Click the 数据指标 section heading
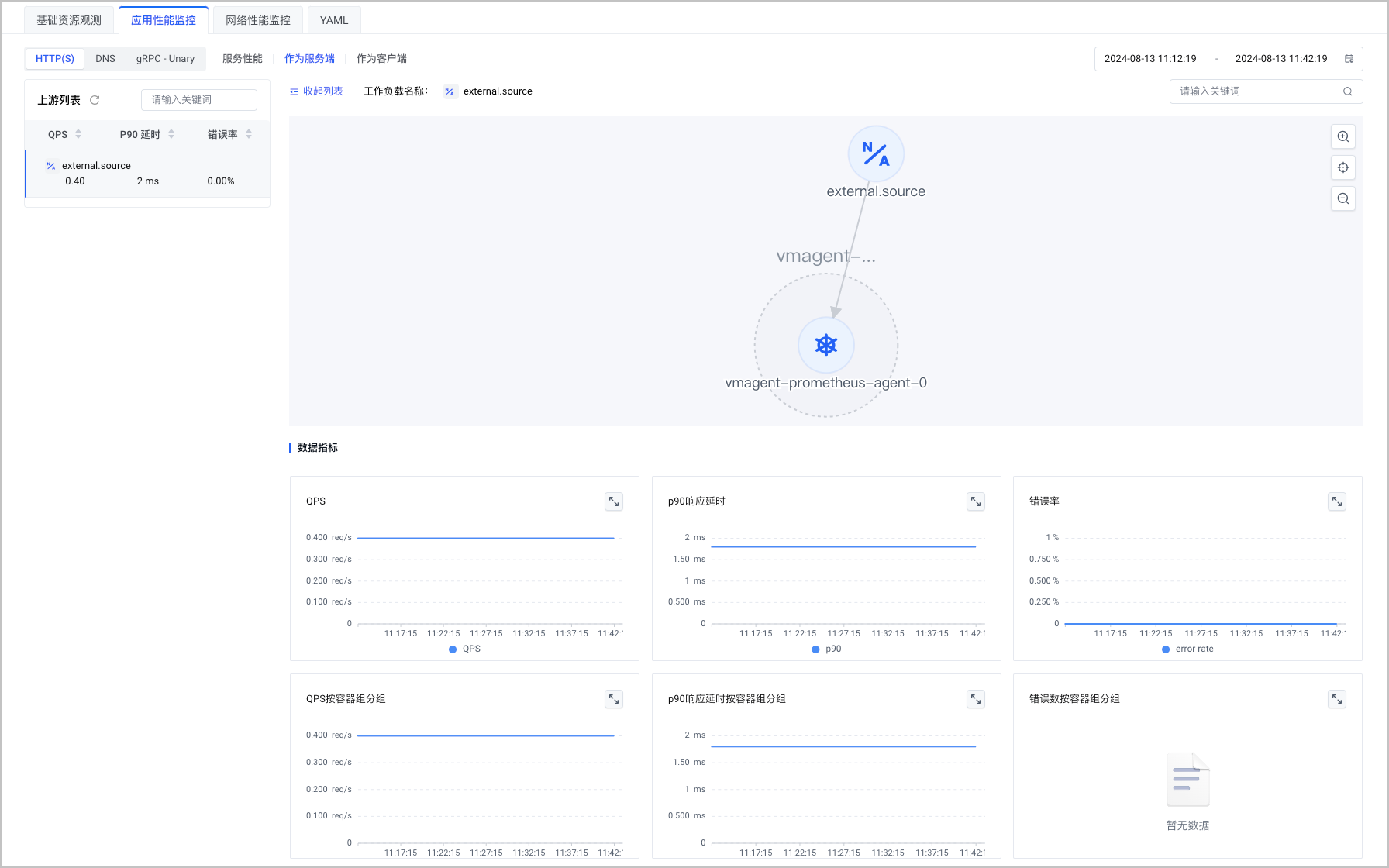Viewport: 1389px width, 868px height. click(x=318, y=448)
